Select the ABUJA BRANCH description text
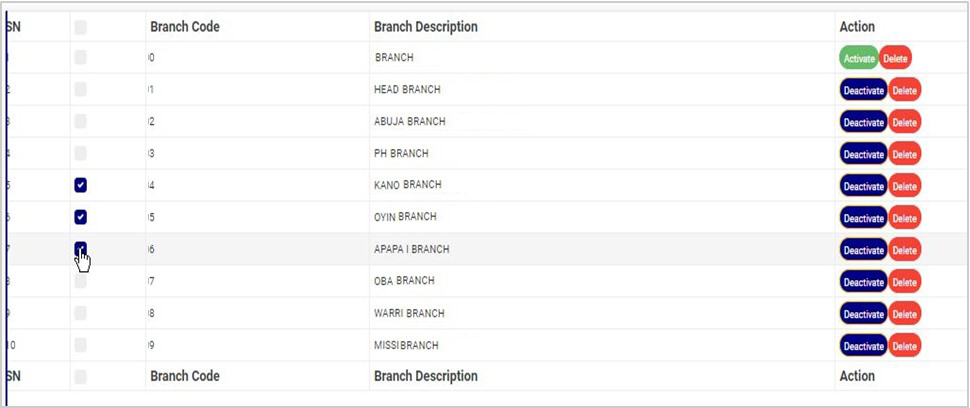The height and width of the screenshot is (408, 970). pos(409,122)
